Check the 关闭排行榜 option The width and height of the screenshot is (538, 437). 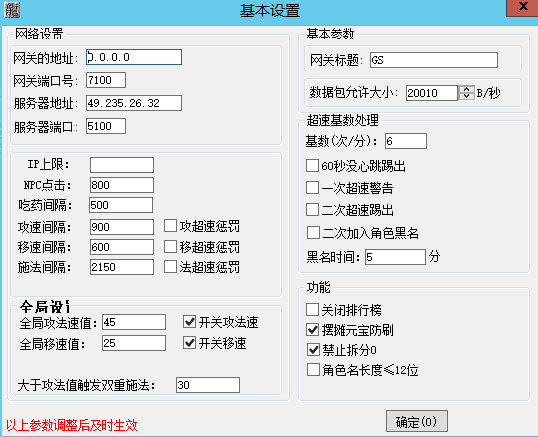(x=312, y=309)
